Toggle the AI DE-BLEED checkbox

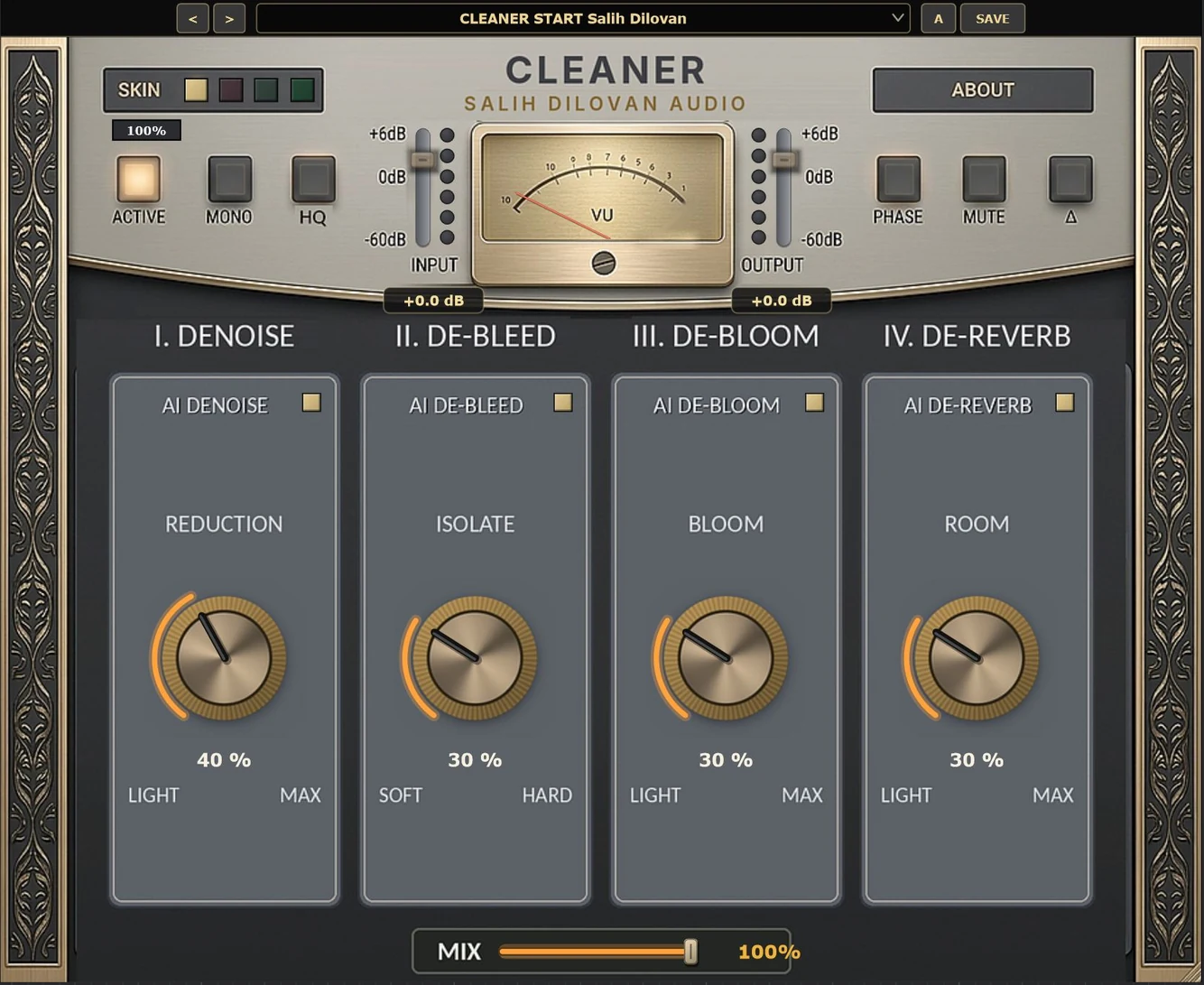pos(563,403)
